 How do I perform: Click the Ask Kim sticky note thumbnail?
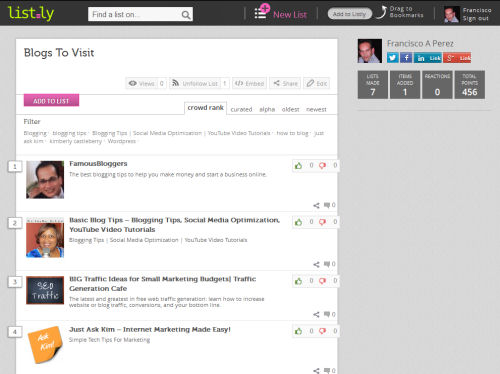(45, 345)
